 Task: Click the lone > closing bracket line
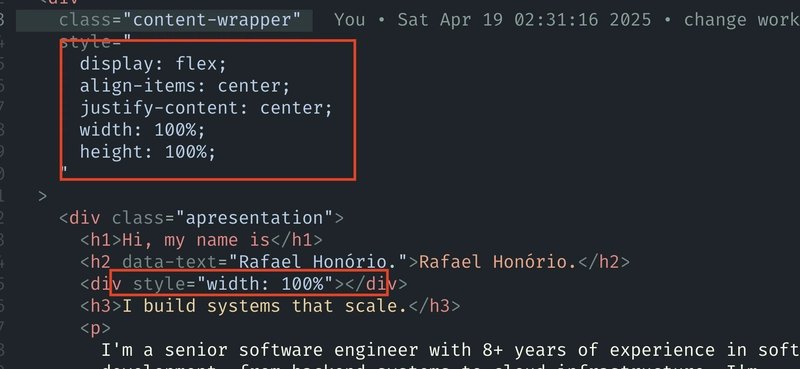42,196
